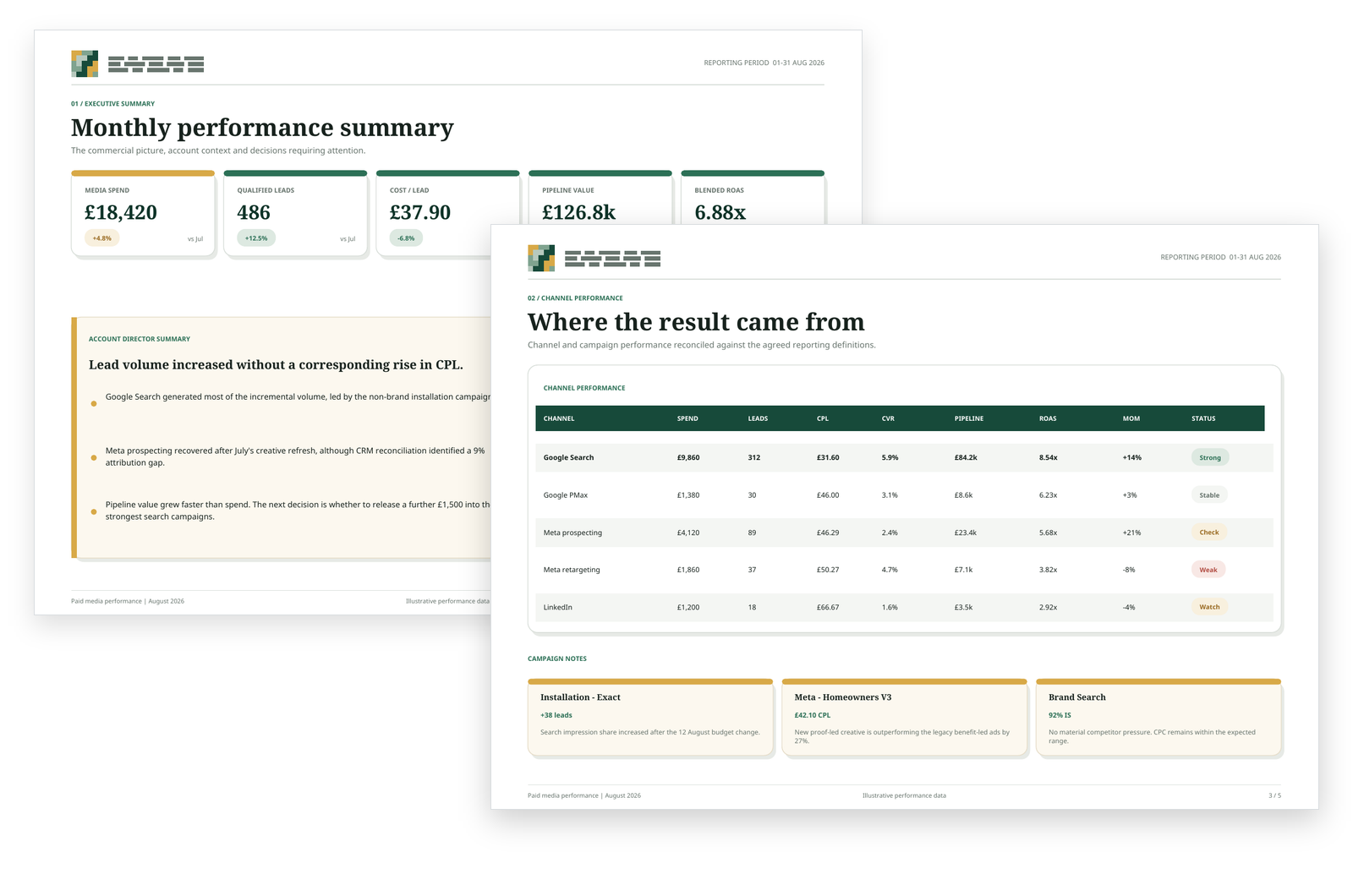Click the 'LEADS' column header
1353x896 pixels.
(758, 418)
